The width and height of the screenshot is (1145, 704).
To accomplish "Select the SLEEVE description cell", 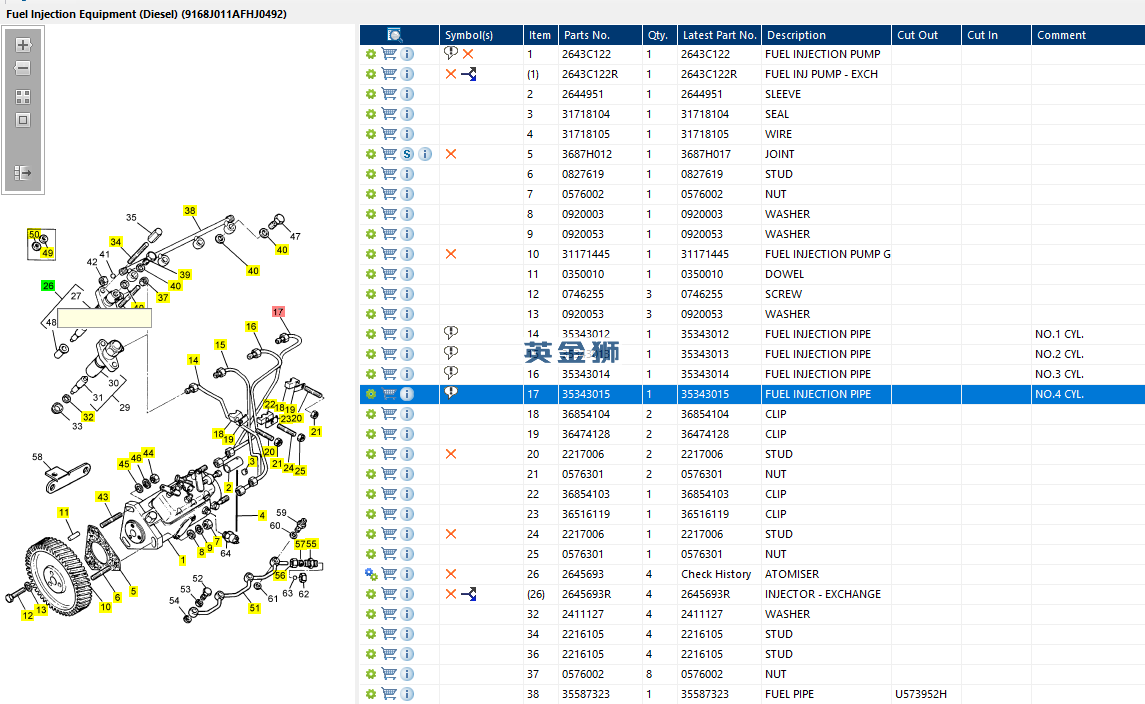I will click(x=783, y=94).
